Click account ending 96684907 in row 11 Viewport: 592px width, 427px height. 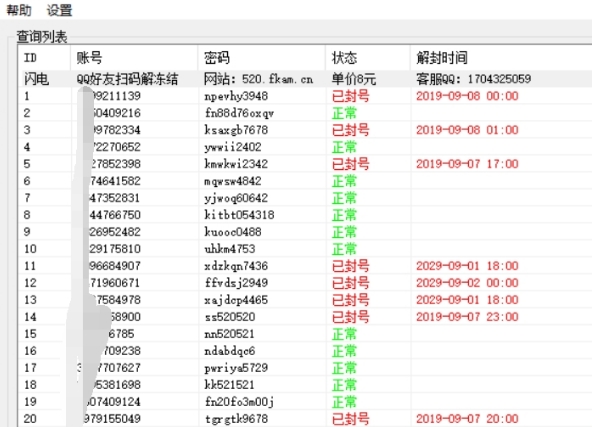click(x=115, y=266)
